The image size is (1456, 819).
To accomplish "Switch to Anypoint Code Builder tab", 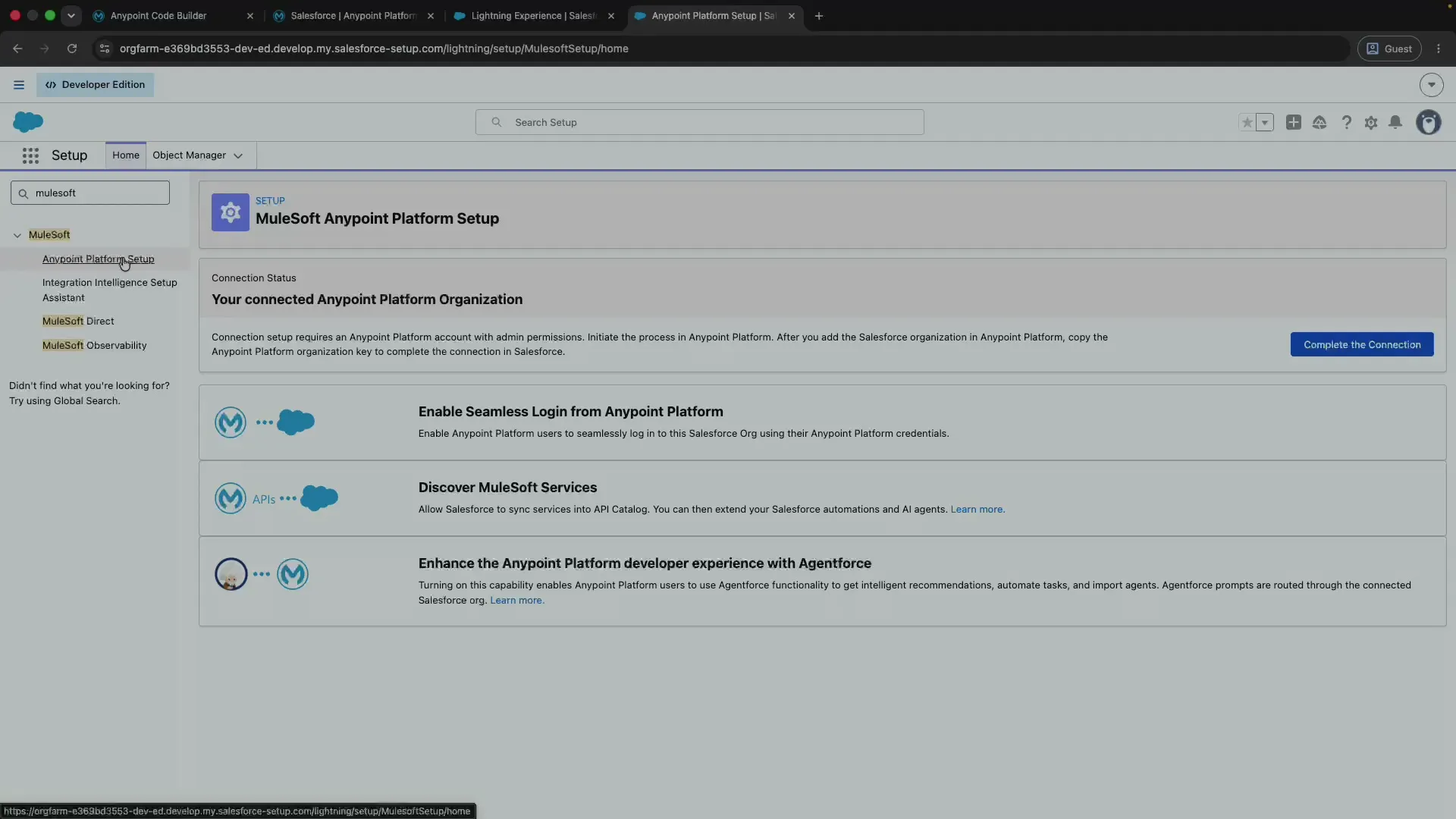I will click(158, 15).
